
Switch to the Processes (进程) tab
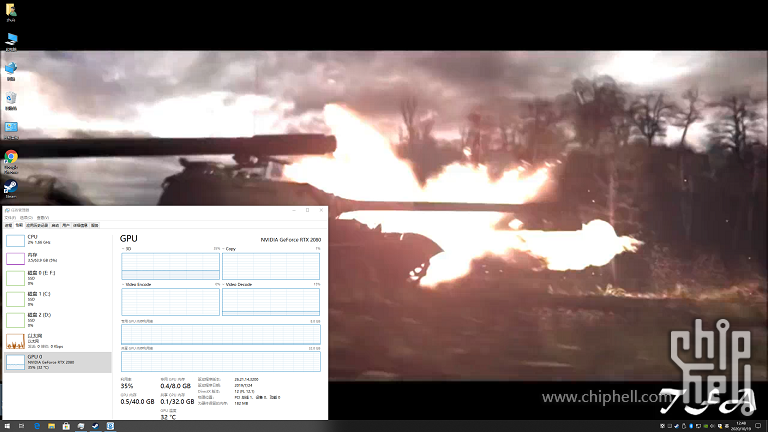(9, 225)
